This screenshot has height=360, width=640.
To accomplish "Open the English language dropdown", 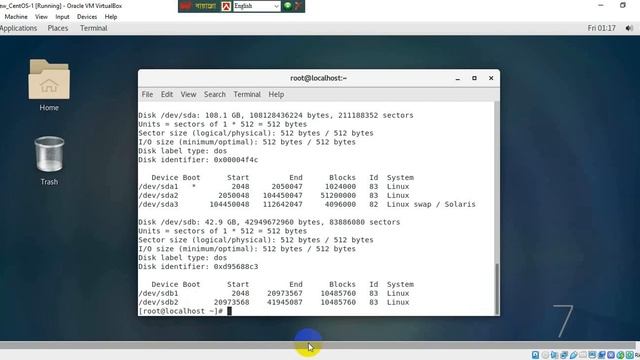I will [x=257, y=6].
